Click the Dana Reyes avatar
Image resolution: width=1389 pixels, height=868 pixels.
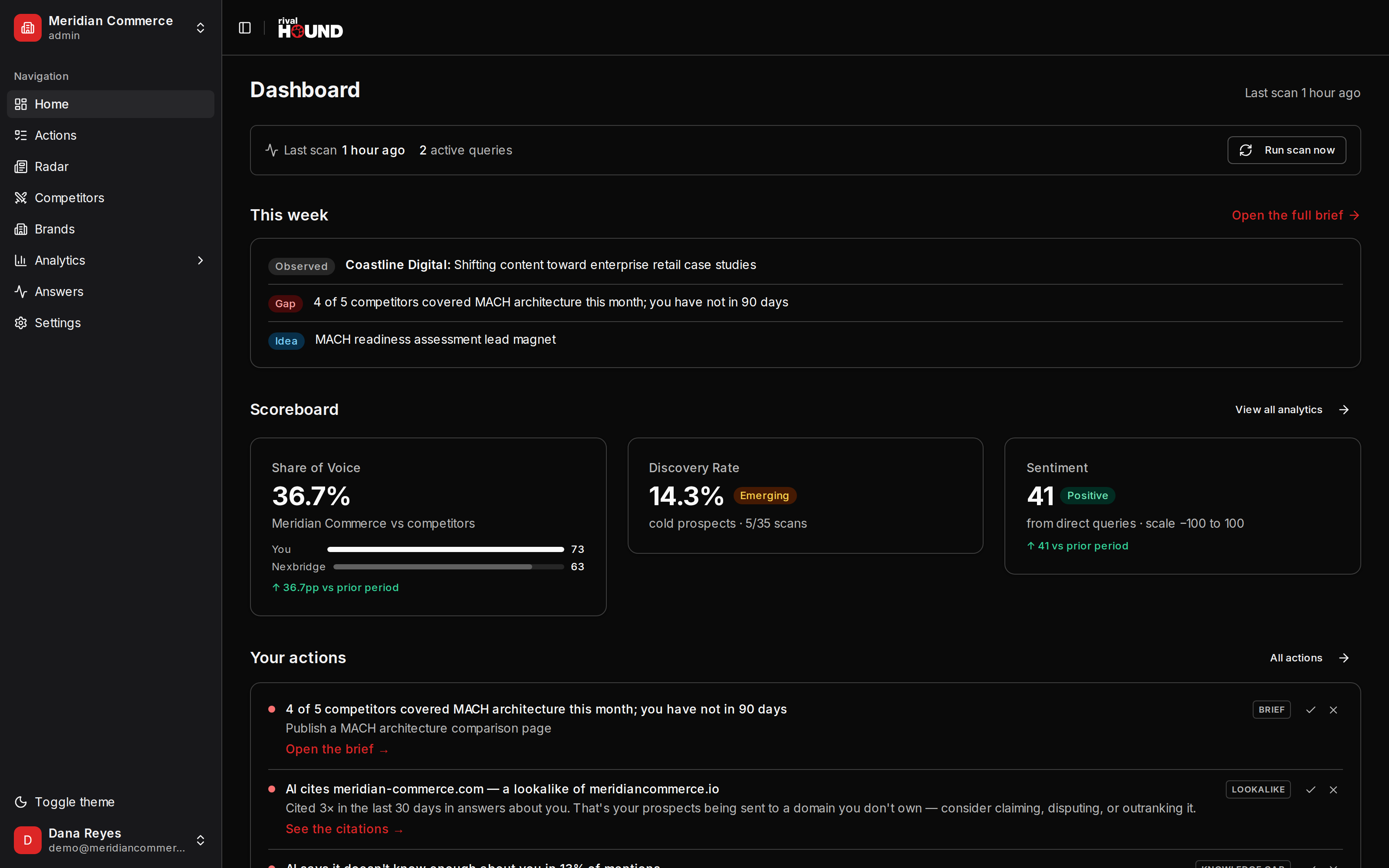(27, 840)
